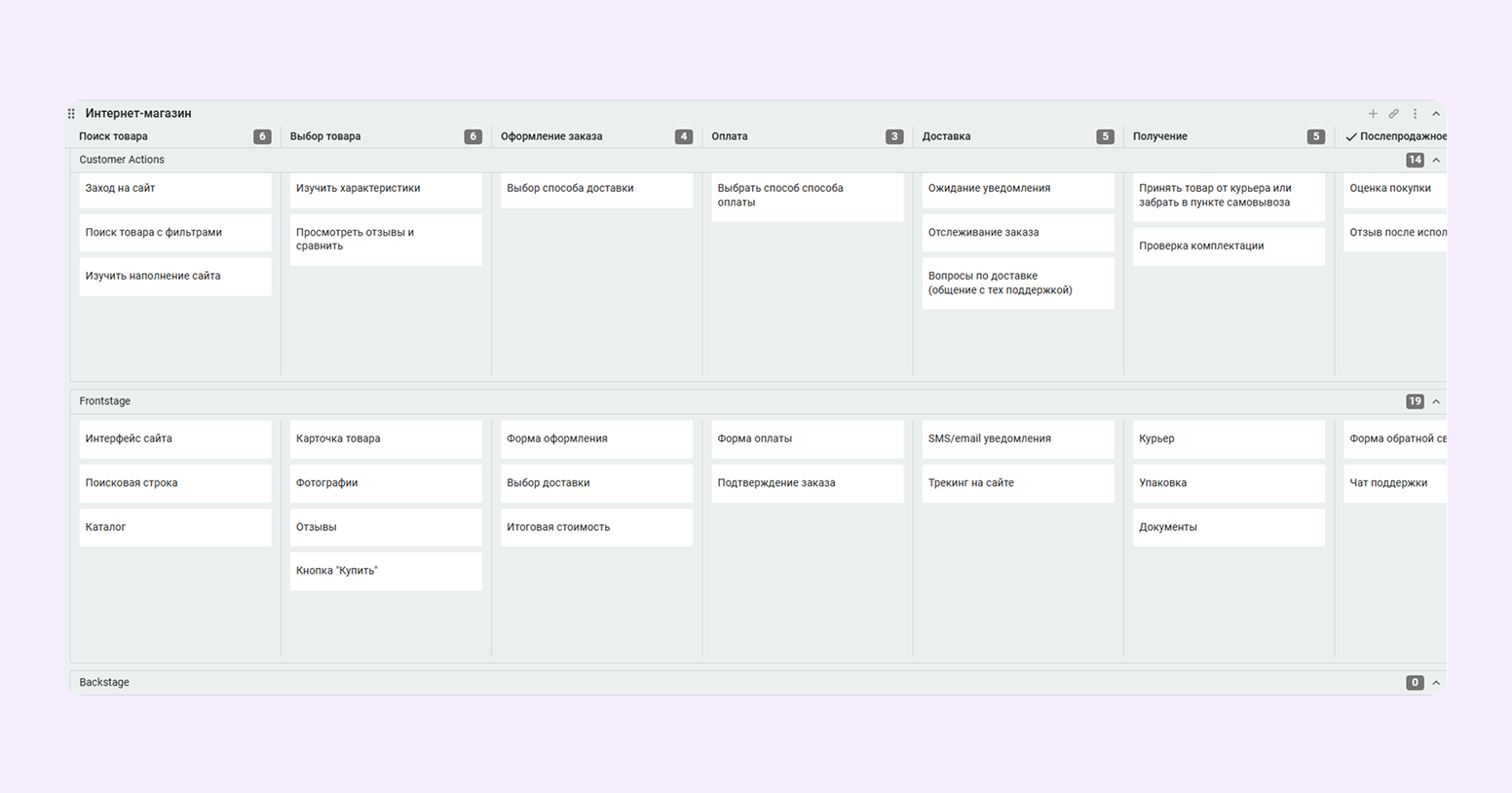1512x793 pixels.
Task: Click the Backstage counter badge 0
Action: pos(1415,683)
